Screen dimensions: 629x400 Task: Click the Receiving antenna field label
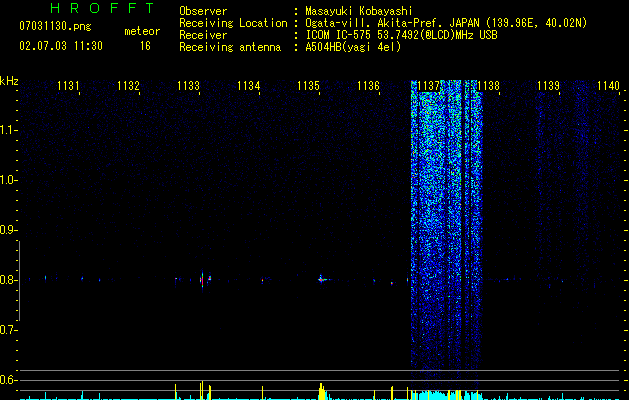[x=230, y=47]
